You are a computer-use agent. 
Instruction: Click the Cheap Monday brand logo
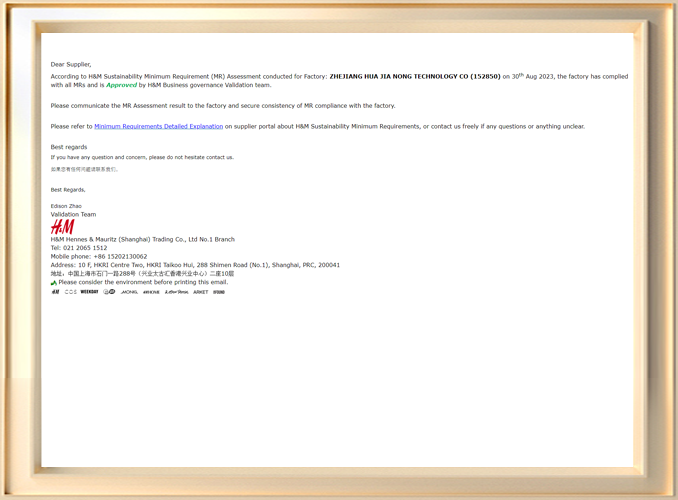[x=109, y=292]
